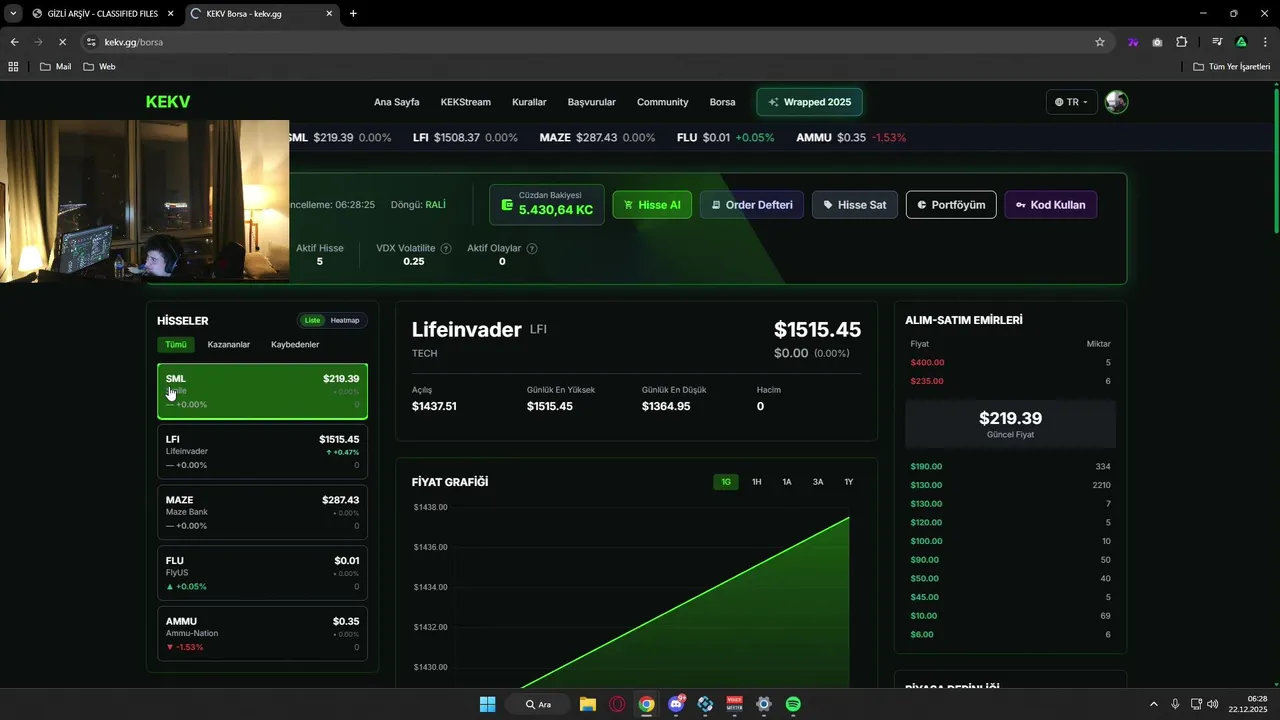
Task: Expand the TR language dropdown
Action: (1072, 102)
